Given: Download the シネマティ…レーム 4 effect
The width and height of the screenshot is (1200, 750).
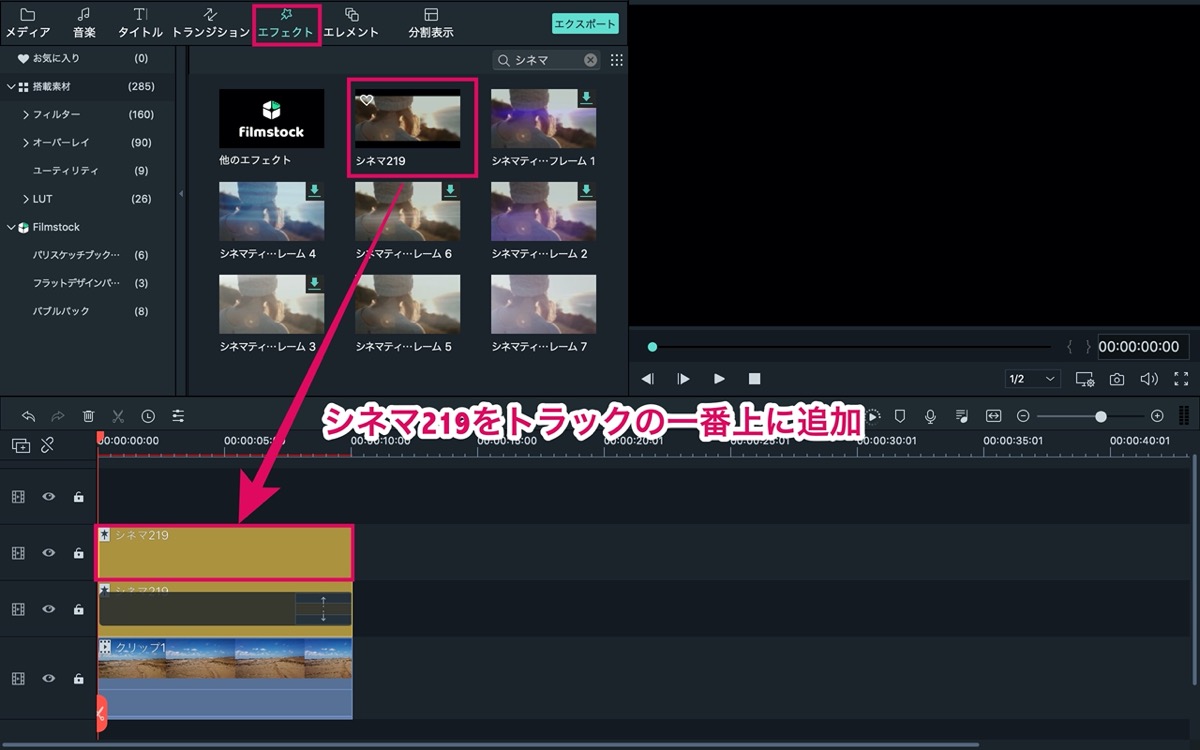Looking at the screenshot, I should (314, 190).
